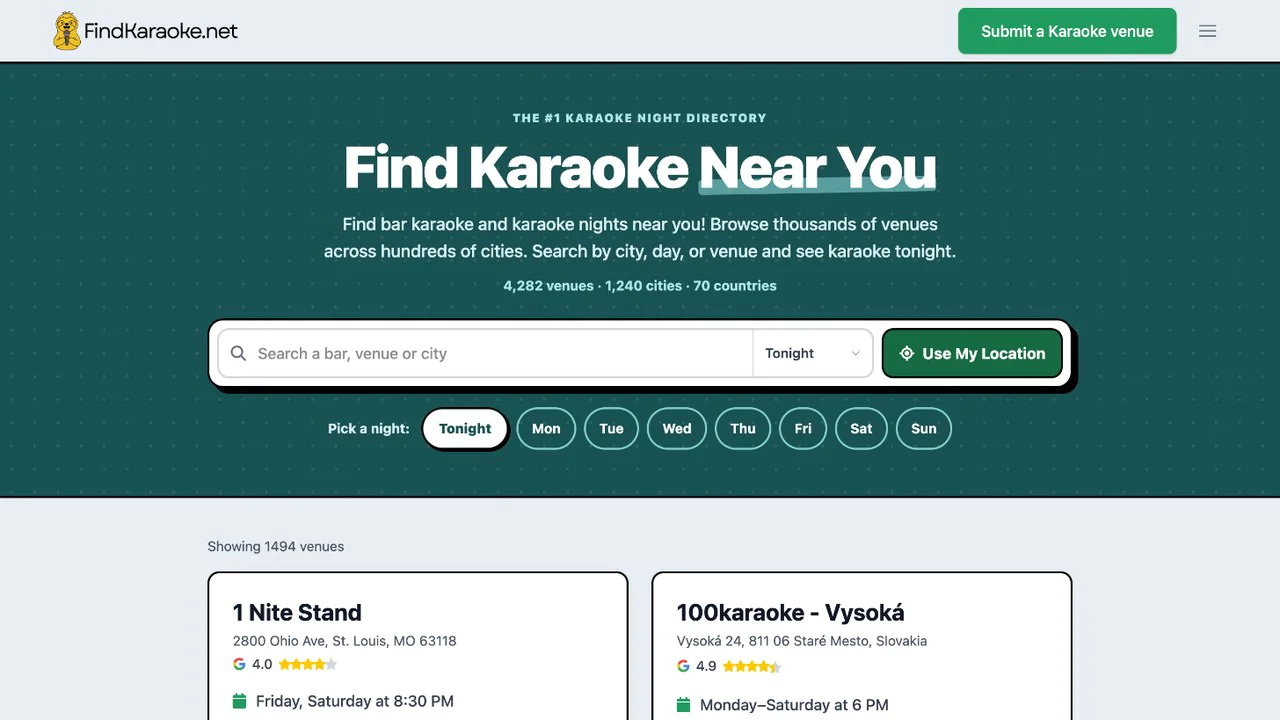Image resolution: width=1280 pixels, height=720 pixels.
Task: Click the 4,282 venues stats line
Action: (x=640, y=285)
